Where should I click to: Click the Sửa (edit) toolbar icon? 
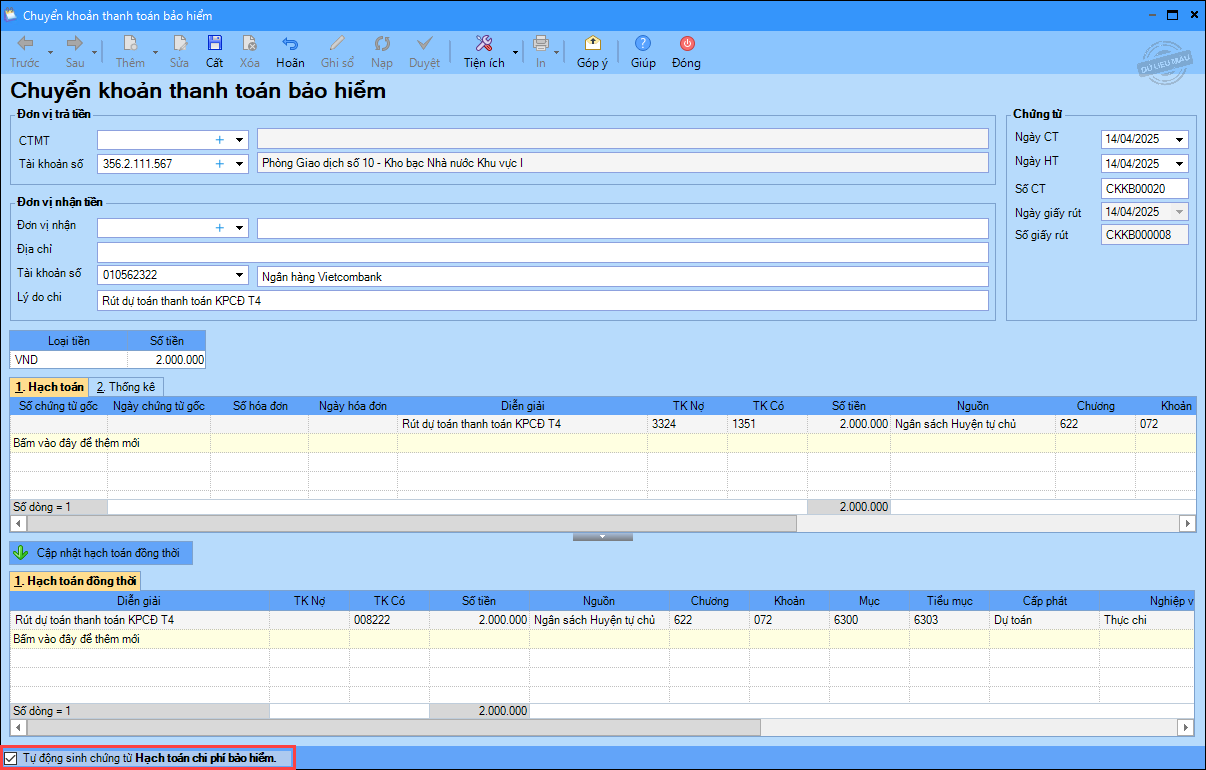point(179,44)
